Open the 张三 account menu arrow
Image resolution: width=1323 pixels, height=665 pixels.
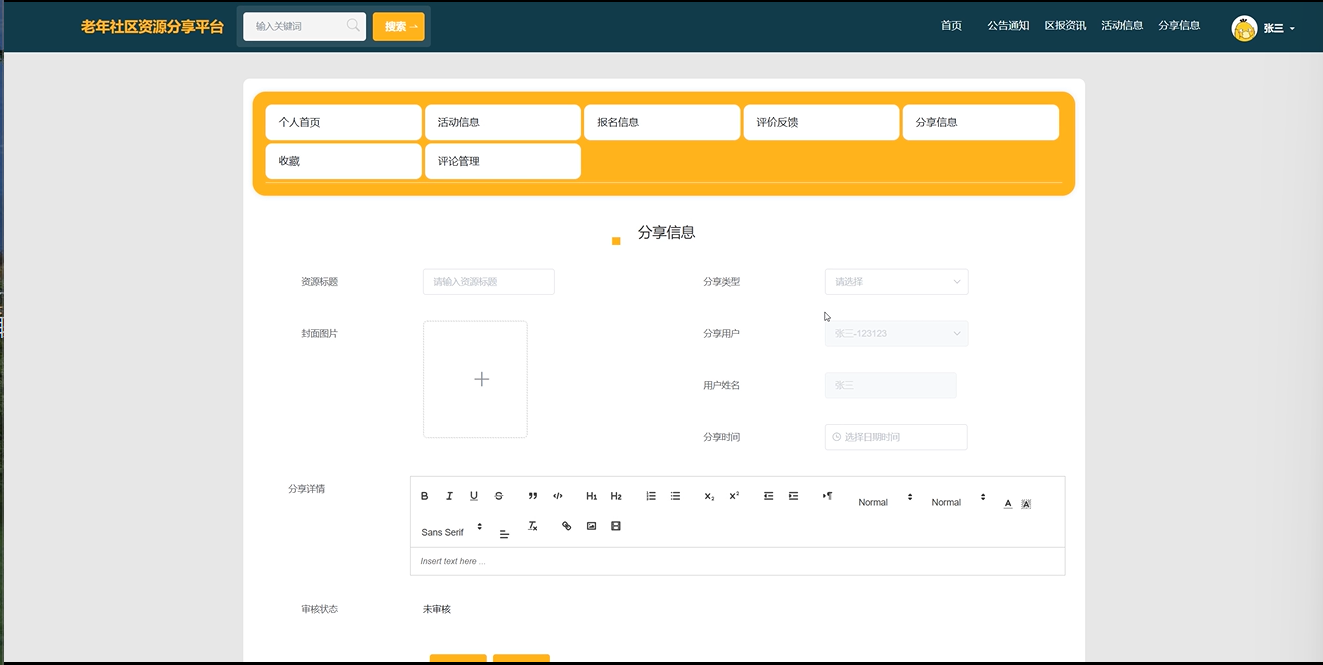point(1292,29)
